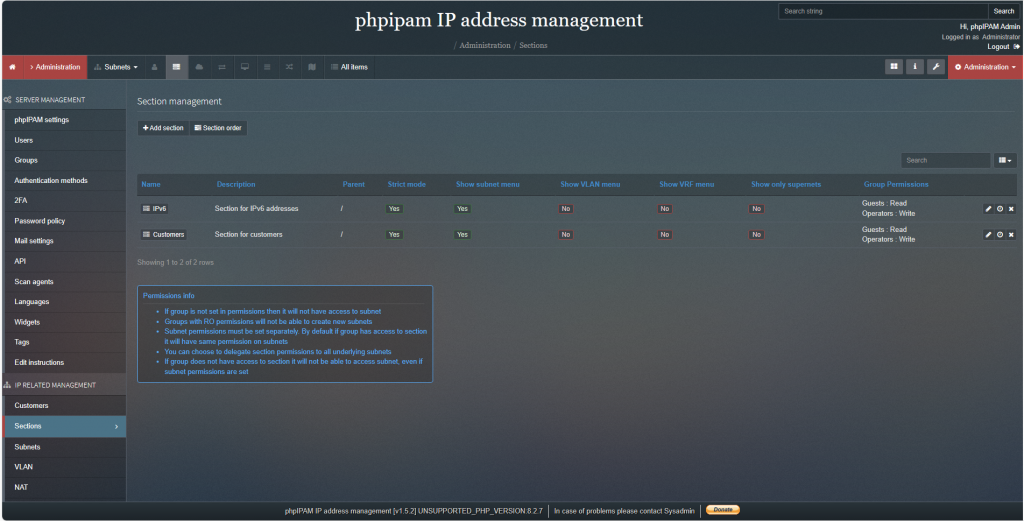Screen dimensions: 1024x521
Task: Edit the Customers section with pencil icon
Action: click(x=988, y=234)
